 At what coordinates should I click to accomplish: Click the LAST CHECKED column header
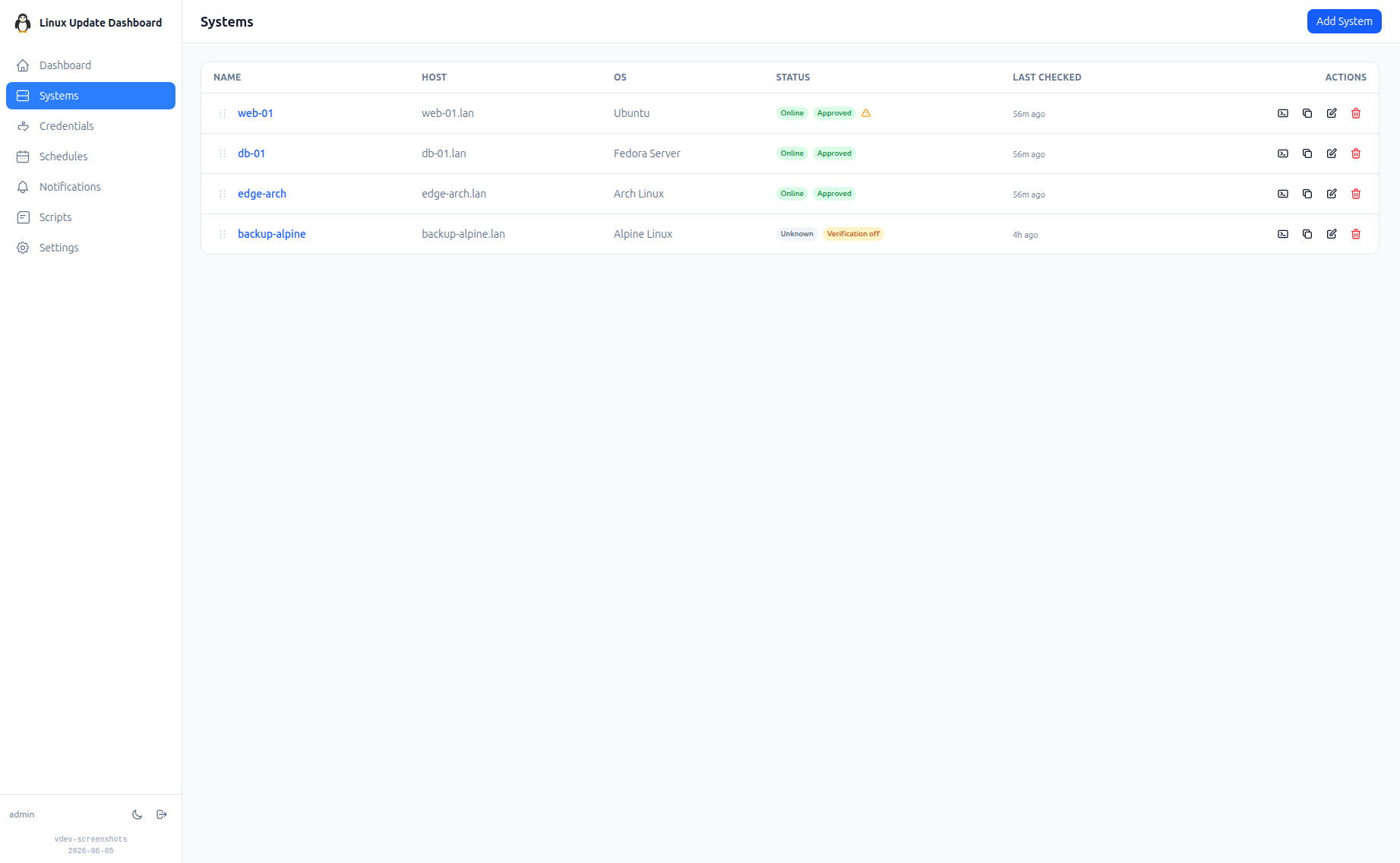point(1047,77)
